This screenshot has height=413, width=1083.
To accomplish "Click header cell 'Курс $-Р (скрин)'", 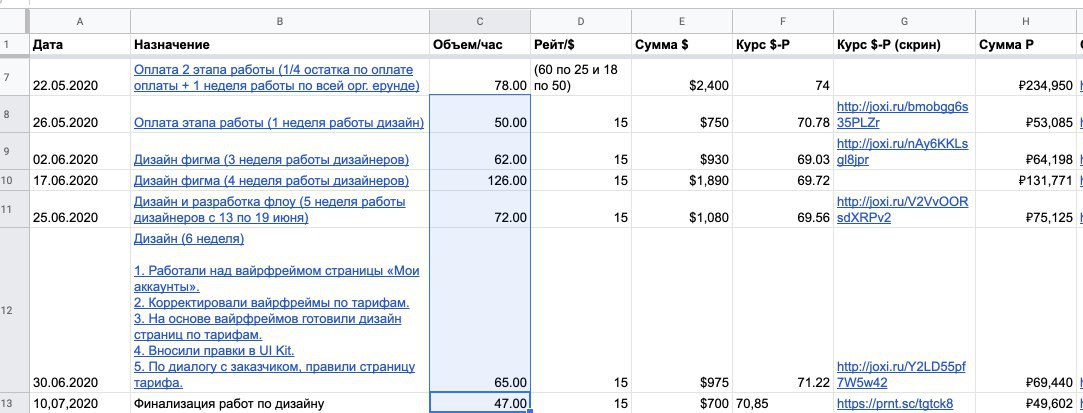I will pyautogui.click(x=903, y=45).
